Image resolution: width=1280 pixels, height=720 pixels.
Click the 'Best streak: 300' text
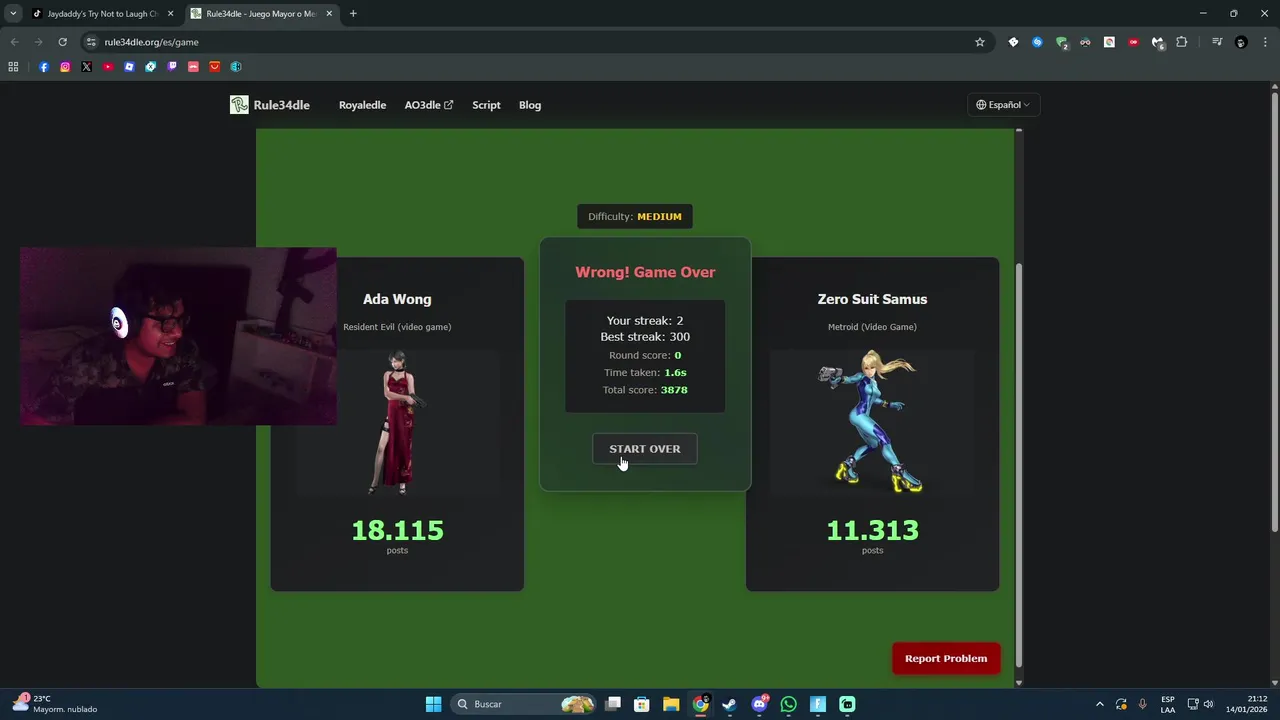point(645,337)
